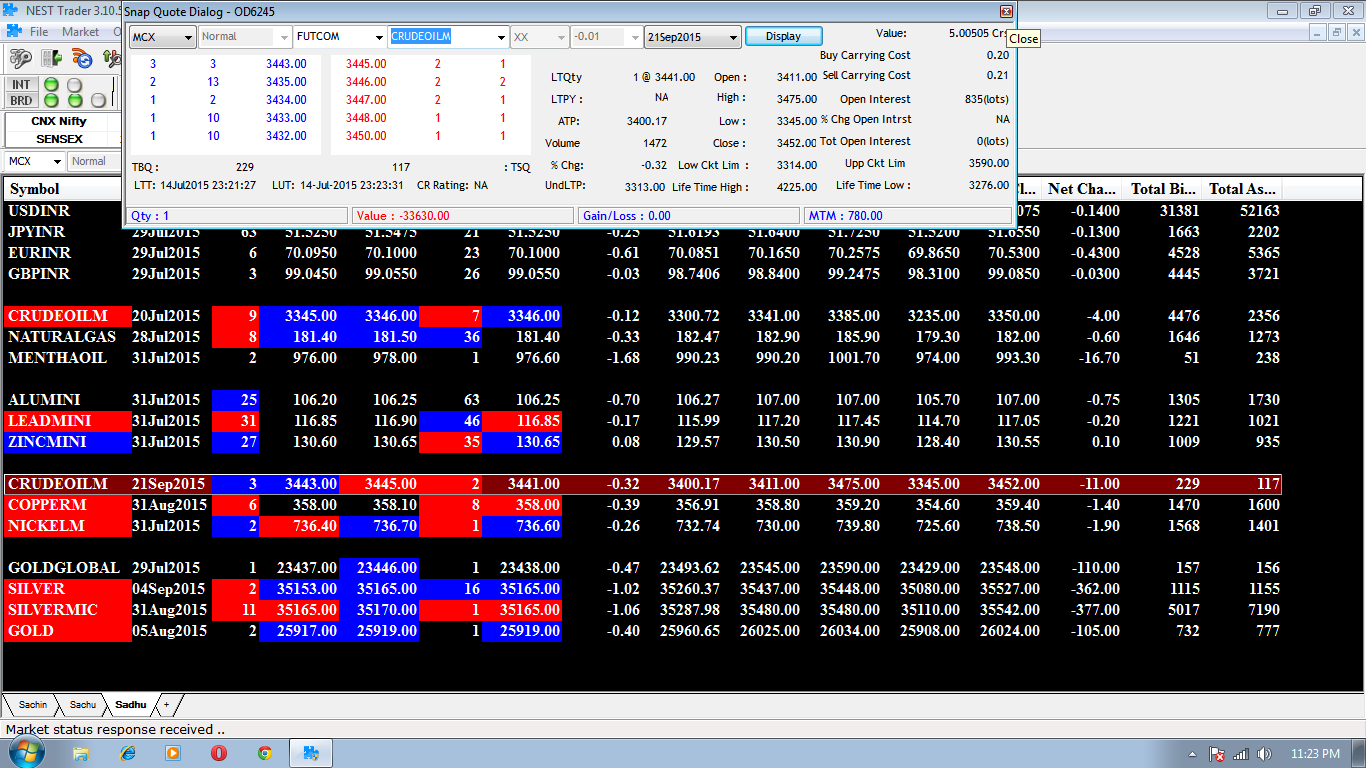Click the first green INT status indicator
The width and height of the screenshot is (1366, 768).
click(51, 85)
